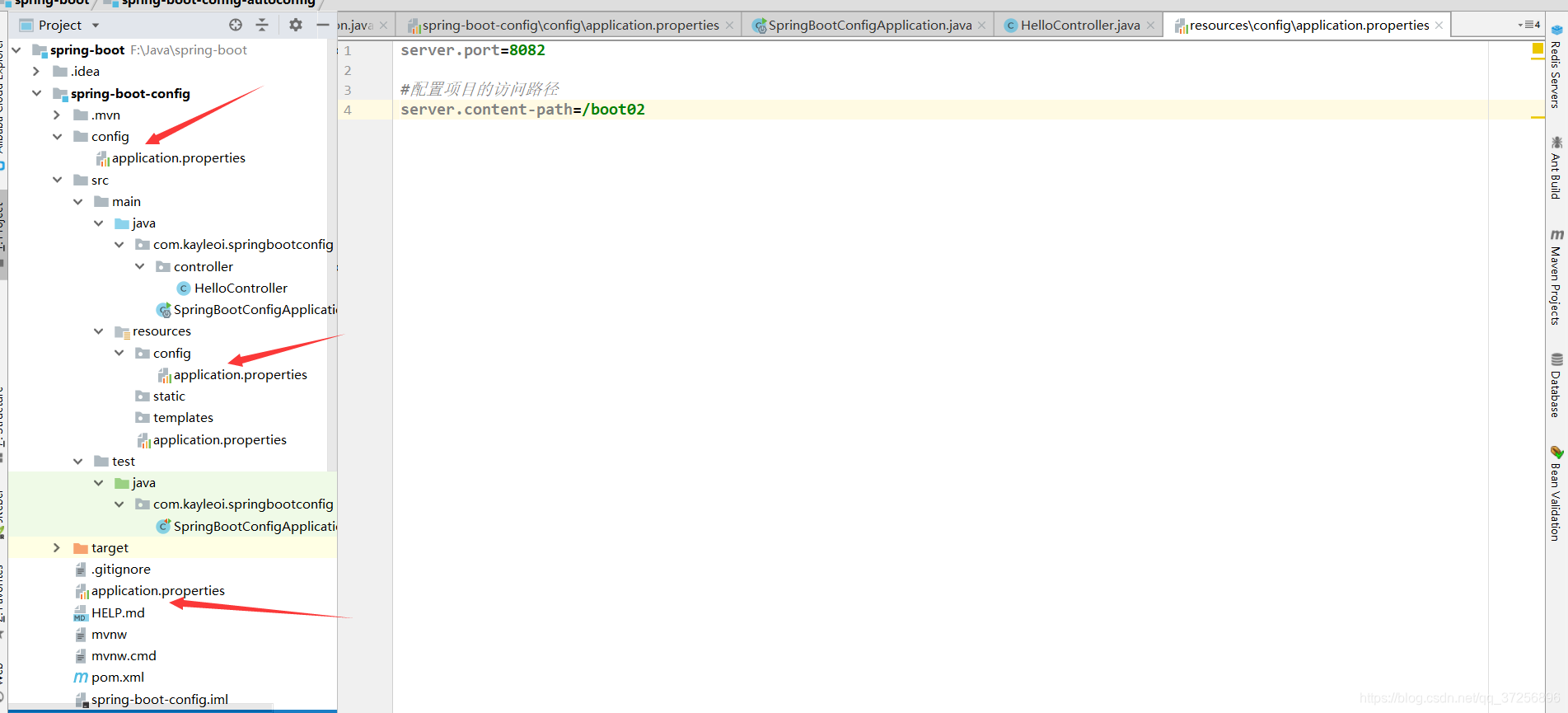Close resources\config\application.properties tab
The image size is (1568, 713).
(x=1439, y=26)
